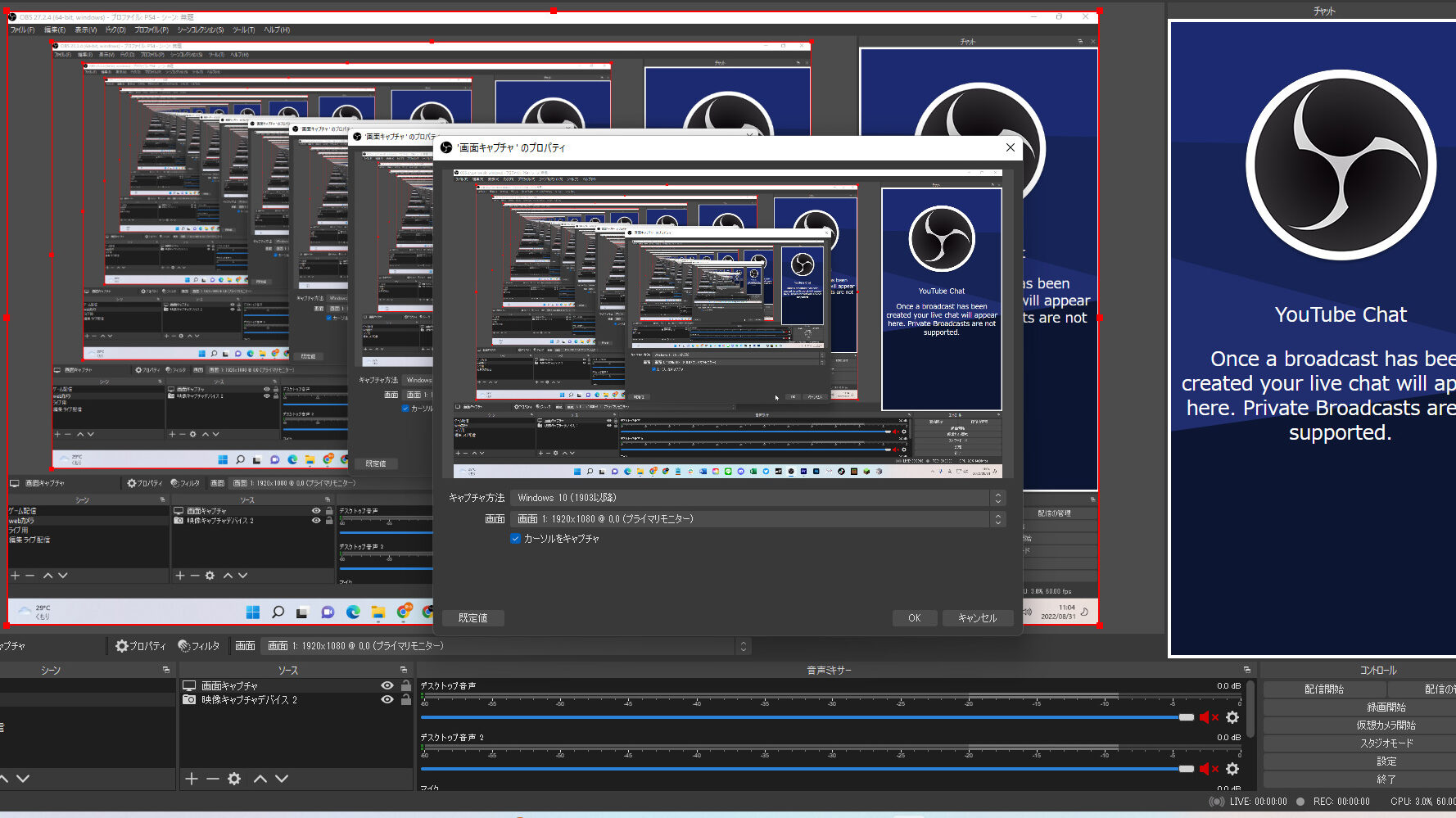The width and height of the screenshot is (1456, 818).
Task: Open ファイル(F) menu in topmost menu bar
Action: pyautogui.click(x=22, y=29)
